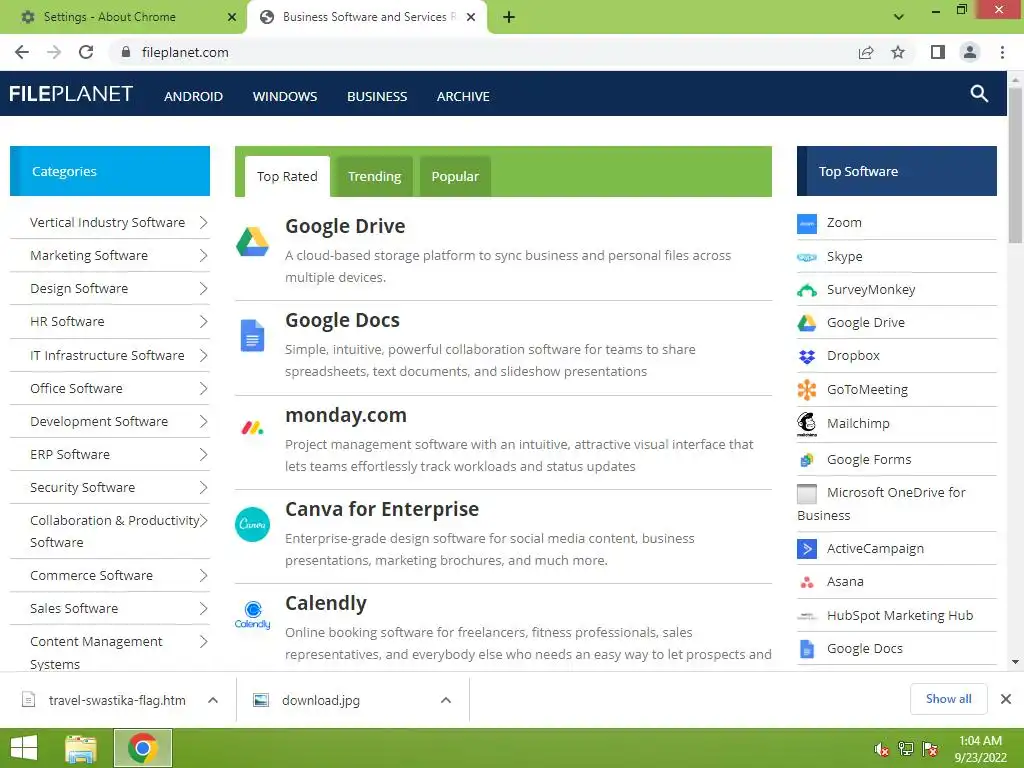Open the monday.com title link
The height and width of the screenshot is (768, 1024).
(345, 415)
